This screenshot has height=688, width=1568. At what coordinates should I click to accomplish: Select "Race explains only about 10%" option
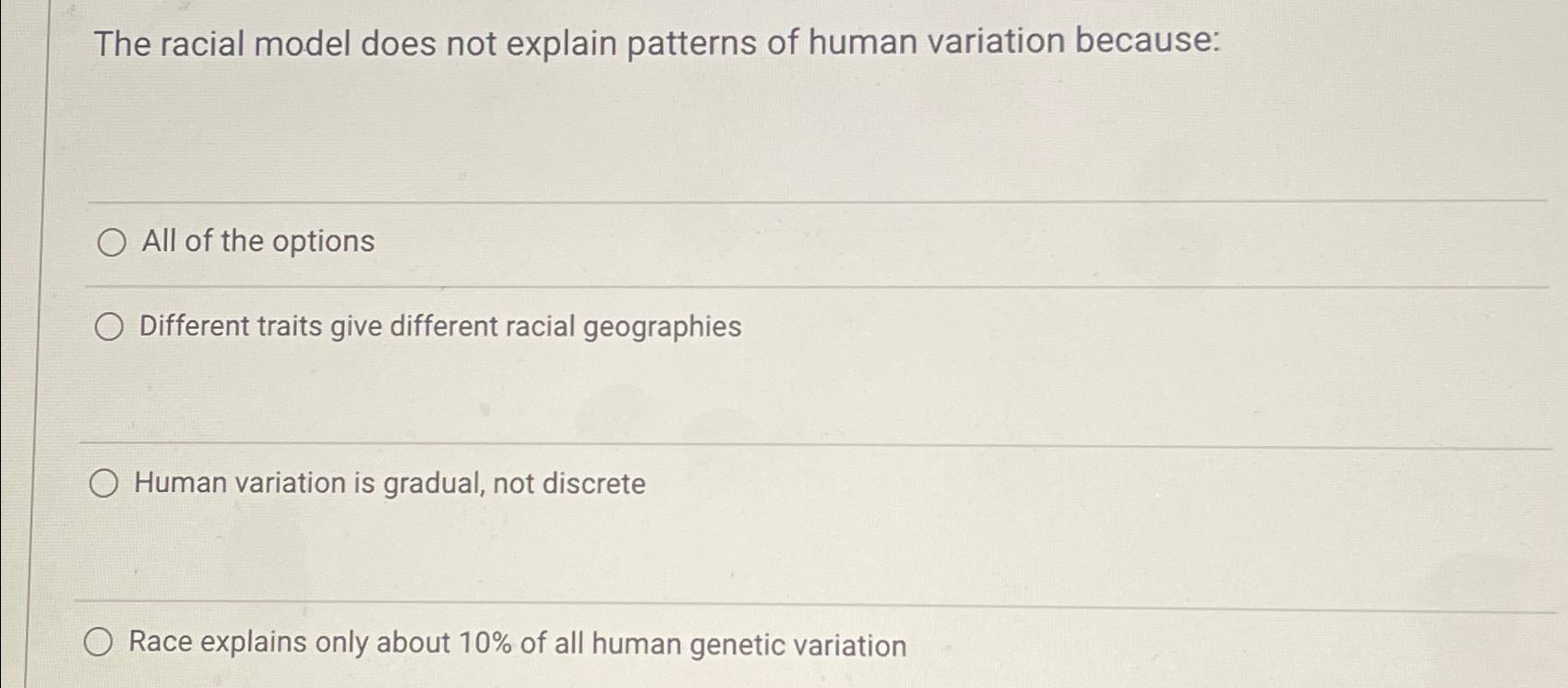coord(100,642)
